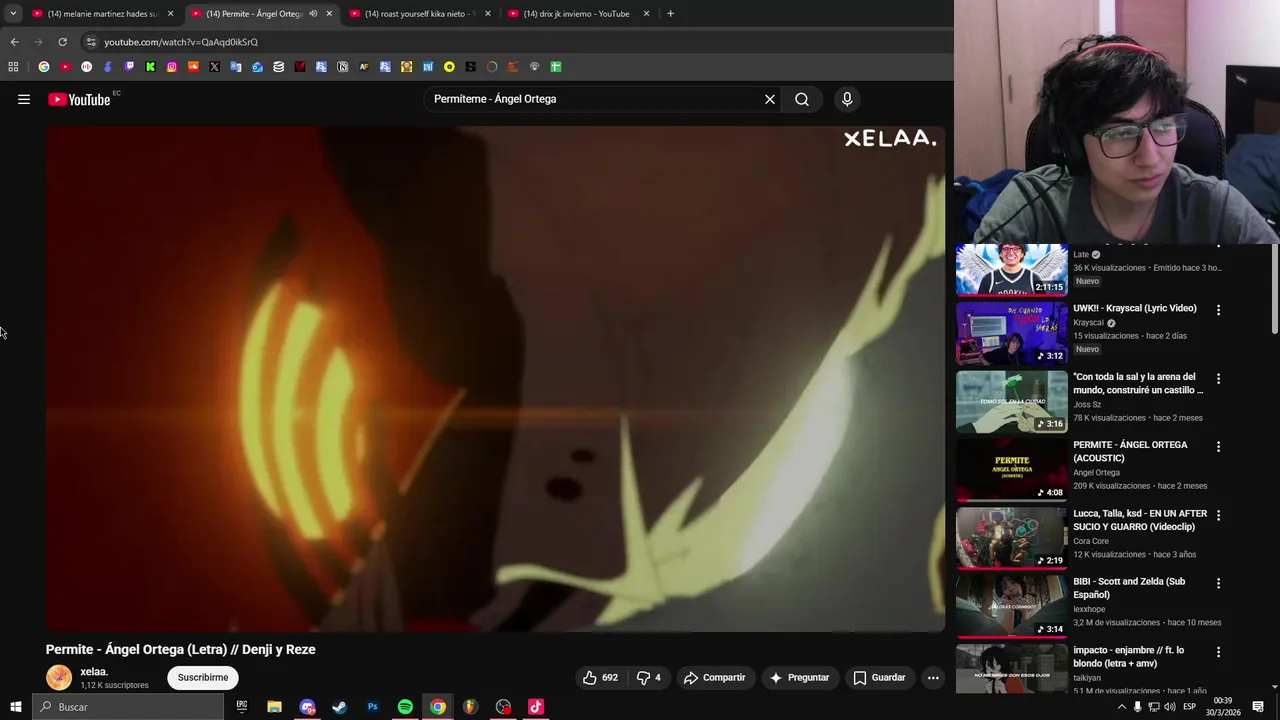Open the Twitch bookmark icon

(129, 67)
